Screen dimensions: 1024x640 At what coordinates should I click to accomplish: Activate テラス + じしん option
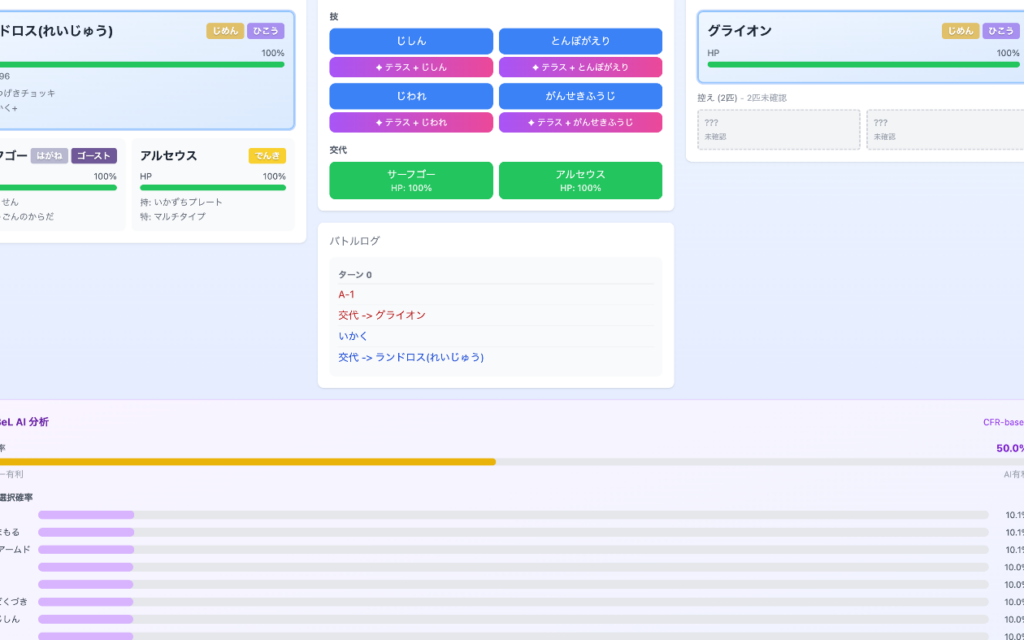point(410,67)
